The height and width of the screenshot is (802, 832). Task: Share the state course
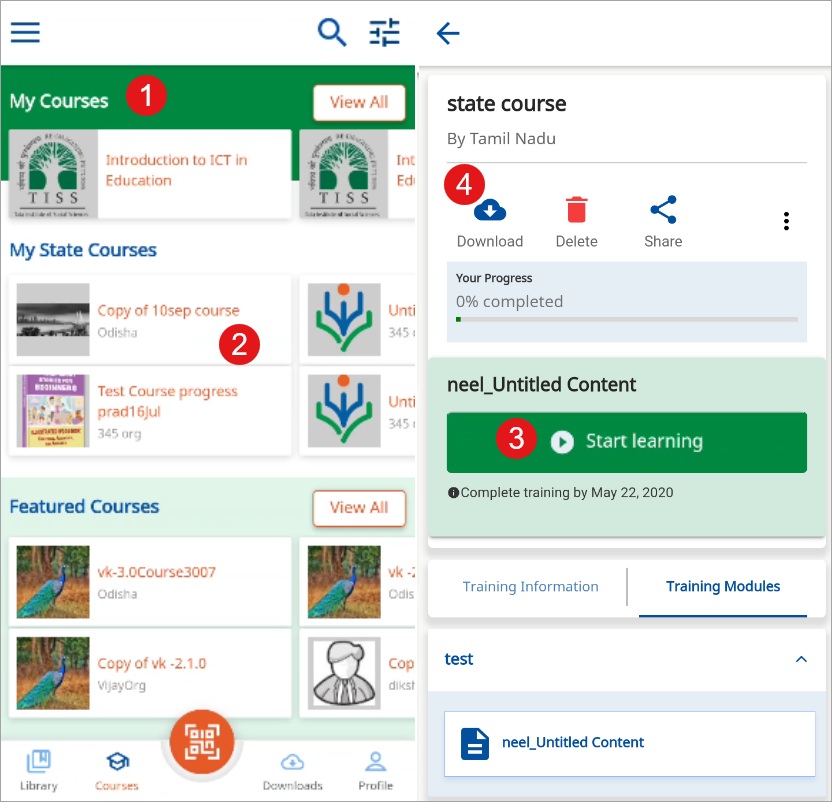[x=663, y=222]
